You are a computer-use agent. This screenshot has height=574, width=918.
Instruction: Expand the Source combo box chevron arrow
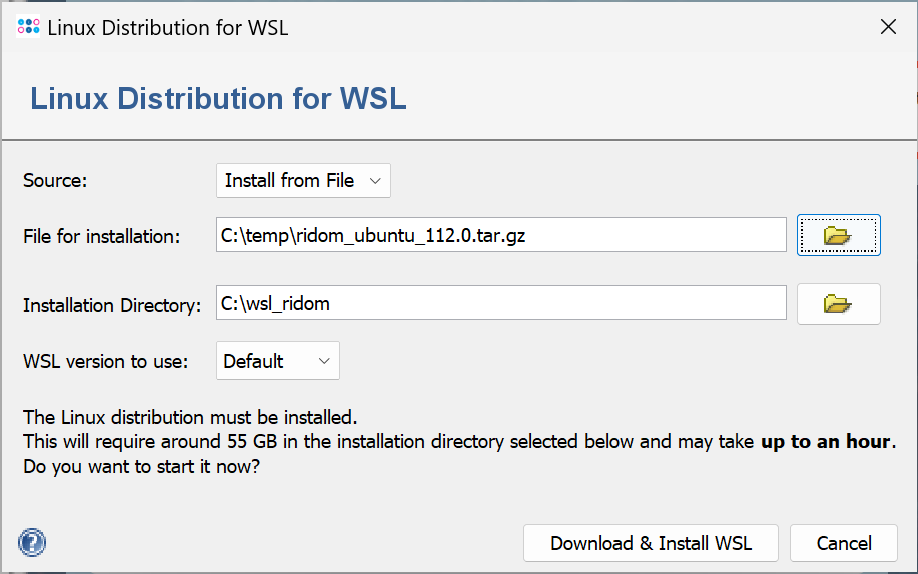375,181
